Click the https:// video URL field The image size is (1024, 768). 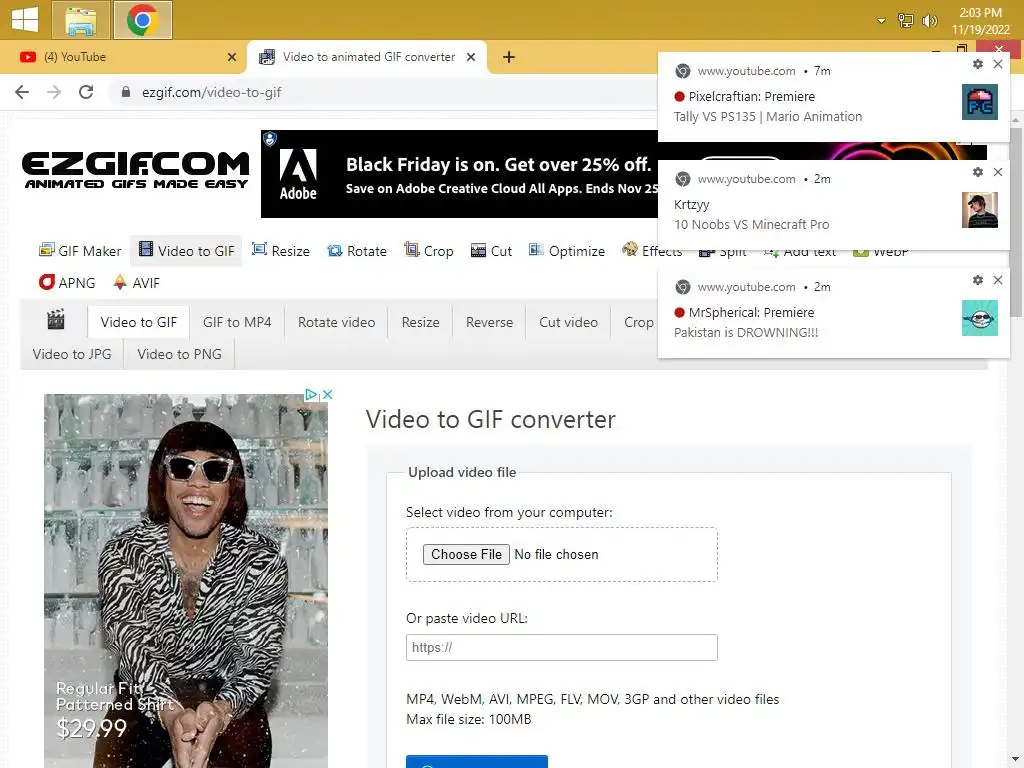click(562, 647)
